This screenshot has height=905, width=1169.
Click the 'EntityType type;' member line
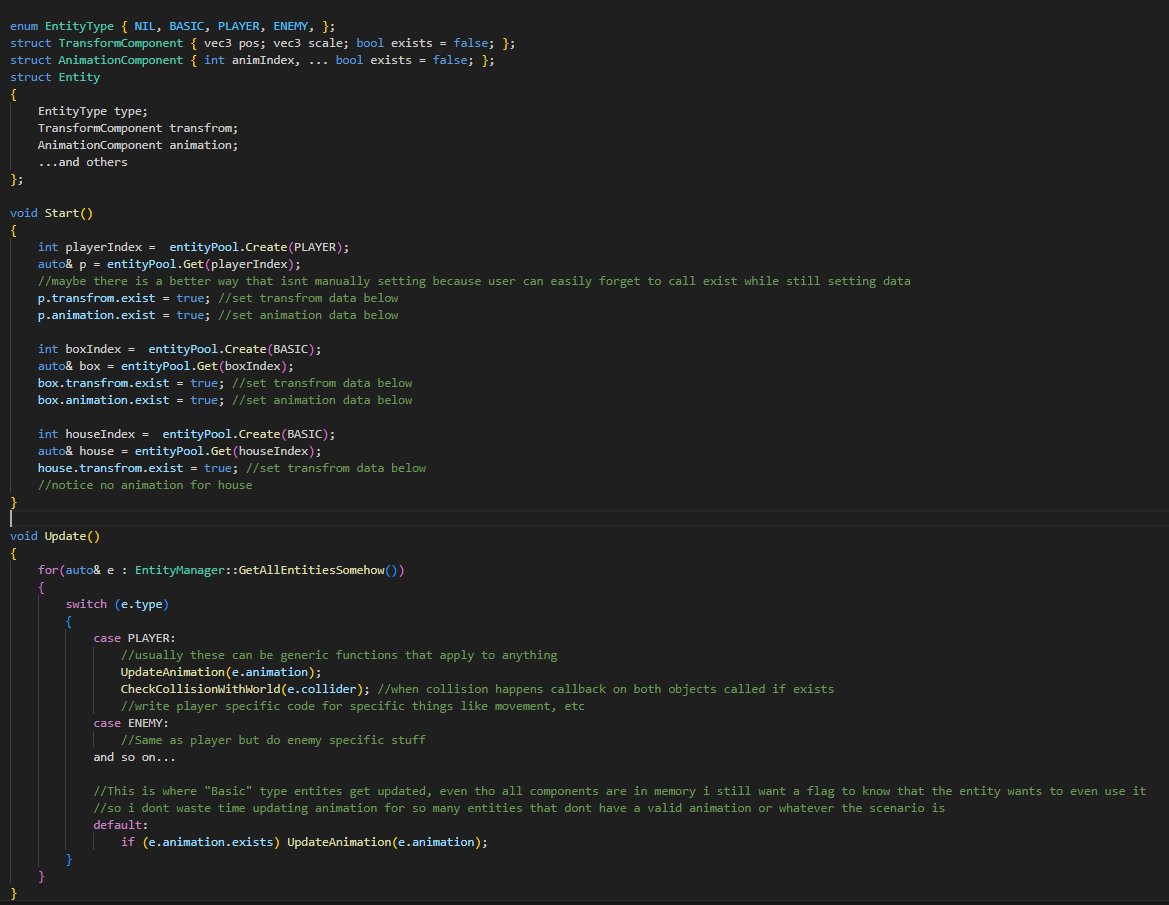pyautogui.click(x=93, y=111)
